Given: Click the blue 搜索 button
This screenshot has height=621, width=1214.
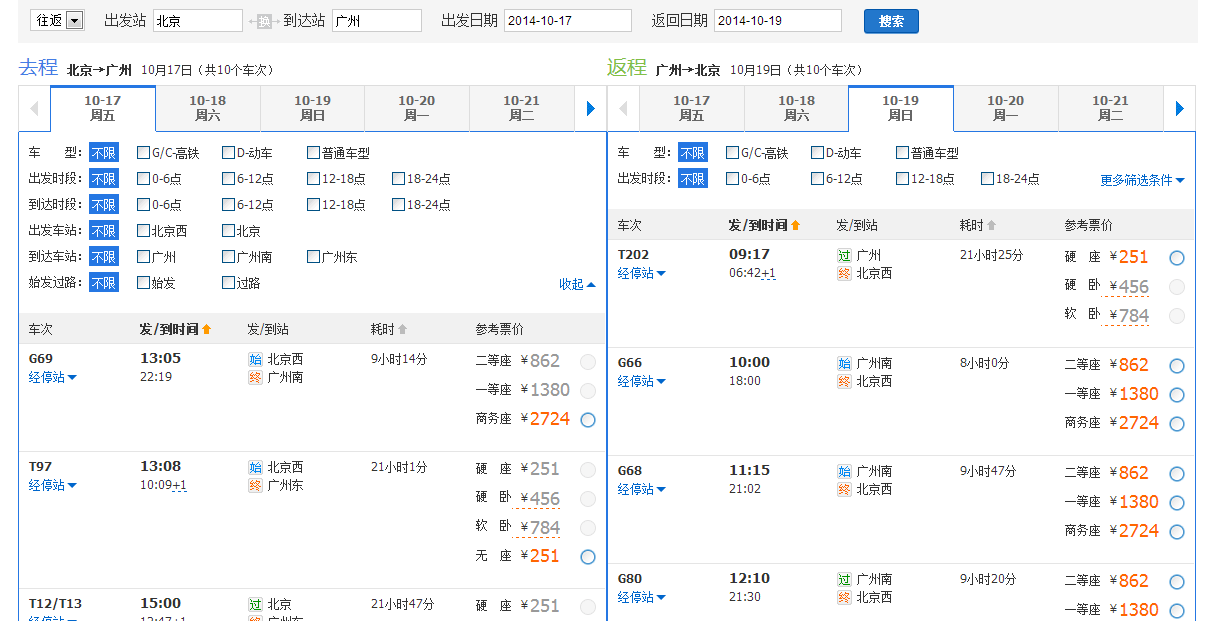Looking at the screenshot, I should pyautogui.click(x=890, y=21).
